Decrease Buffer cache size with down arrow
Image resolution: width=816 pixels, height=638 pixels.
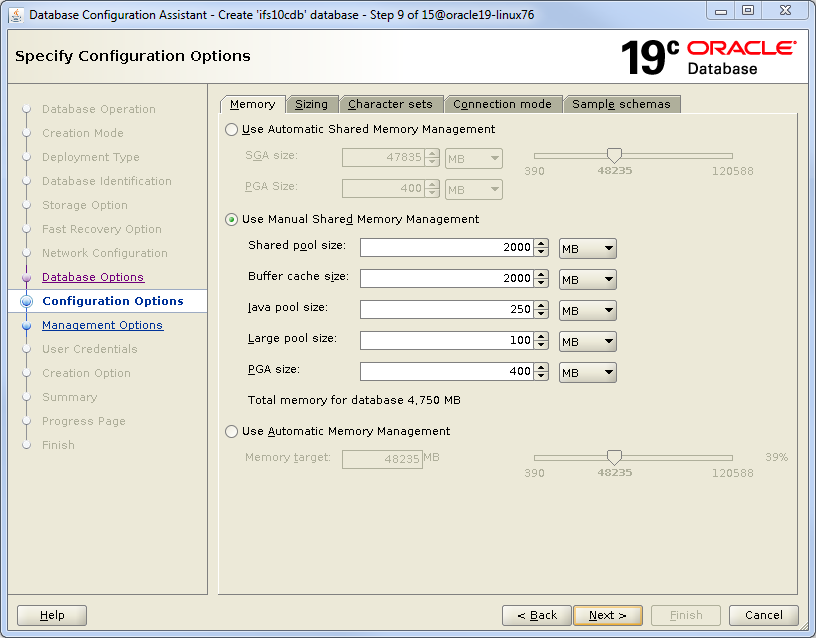point(541,284)
